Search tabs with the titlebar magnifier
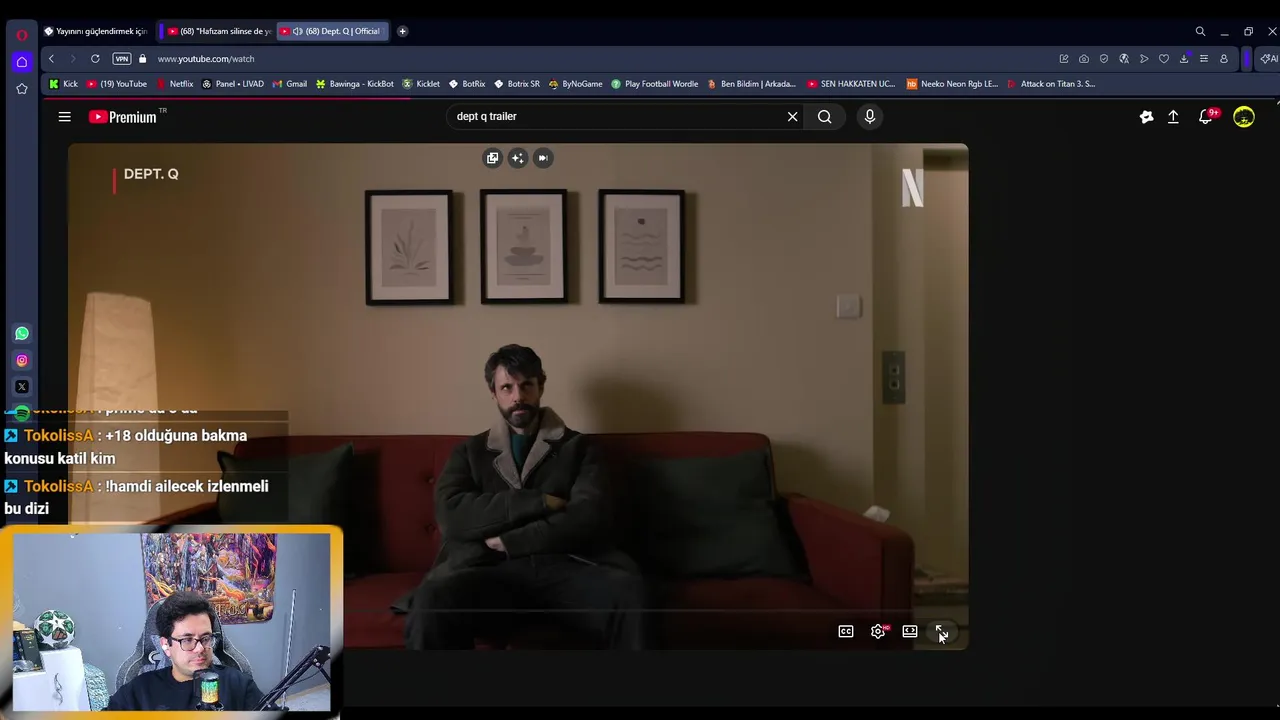This screenshot has width=1280, height=720. 1200,31
